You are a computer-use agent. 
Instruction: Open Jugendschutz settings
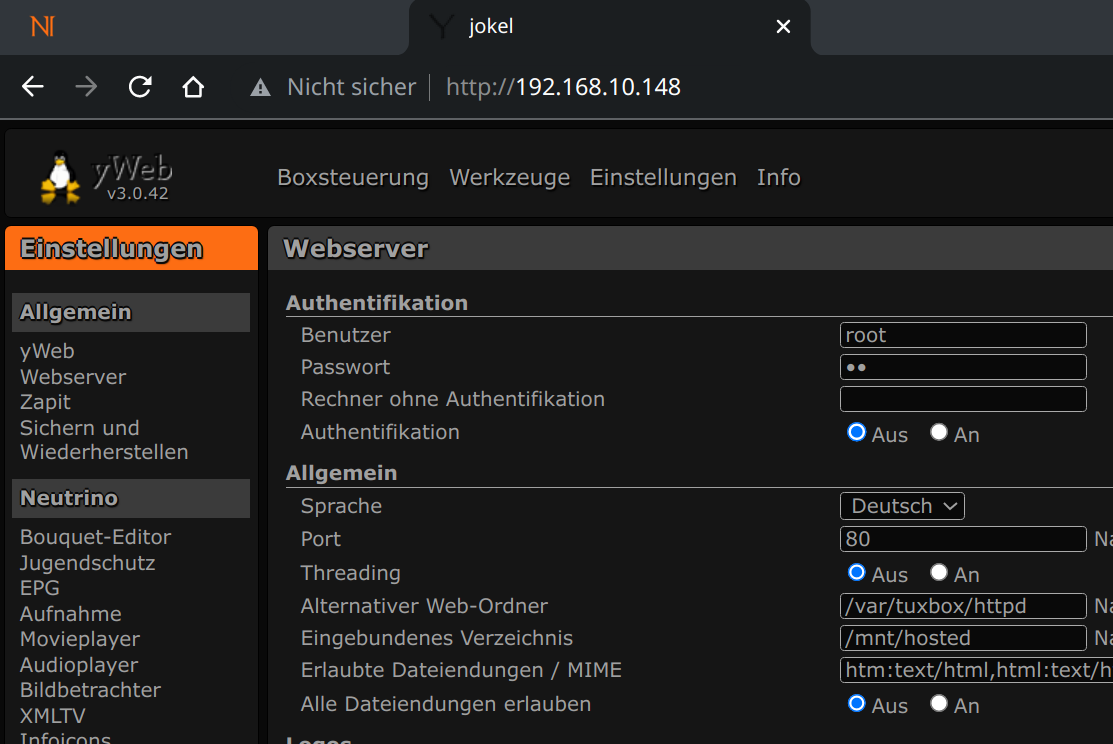87,563
